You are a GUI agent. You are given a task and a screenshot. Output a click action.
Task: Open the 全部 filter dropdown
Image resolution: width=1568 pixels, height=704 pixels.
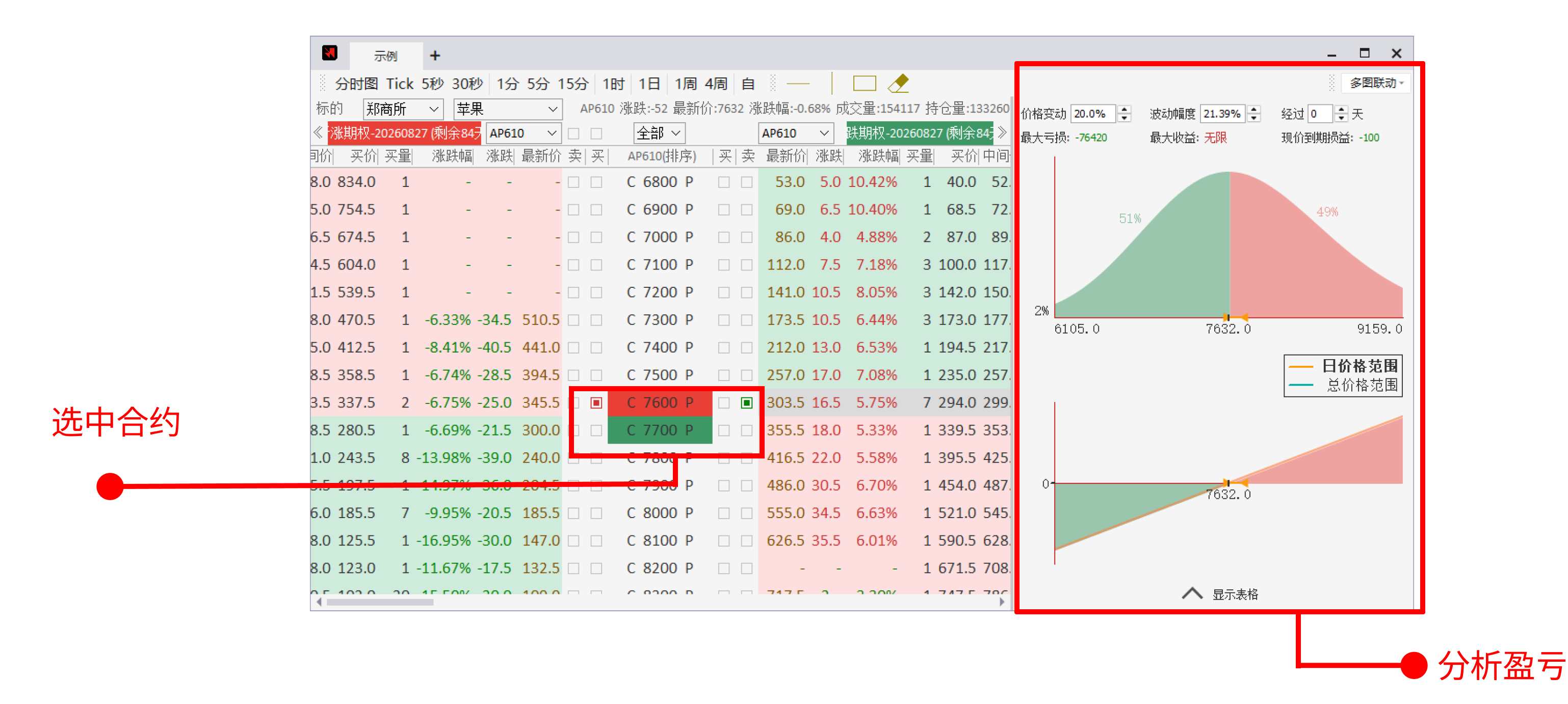659,132
